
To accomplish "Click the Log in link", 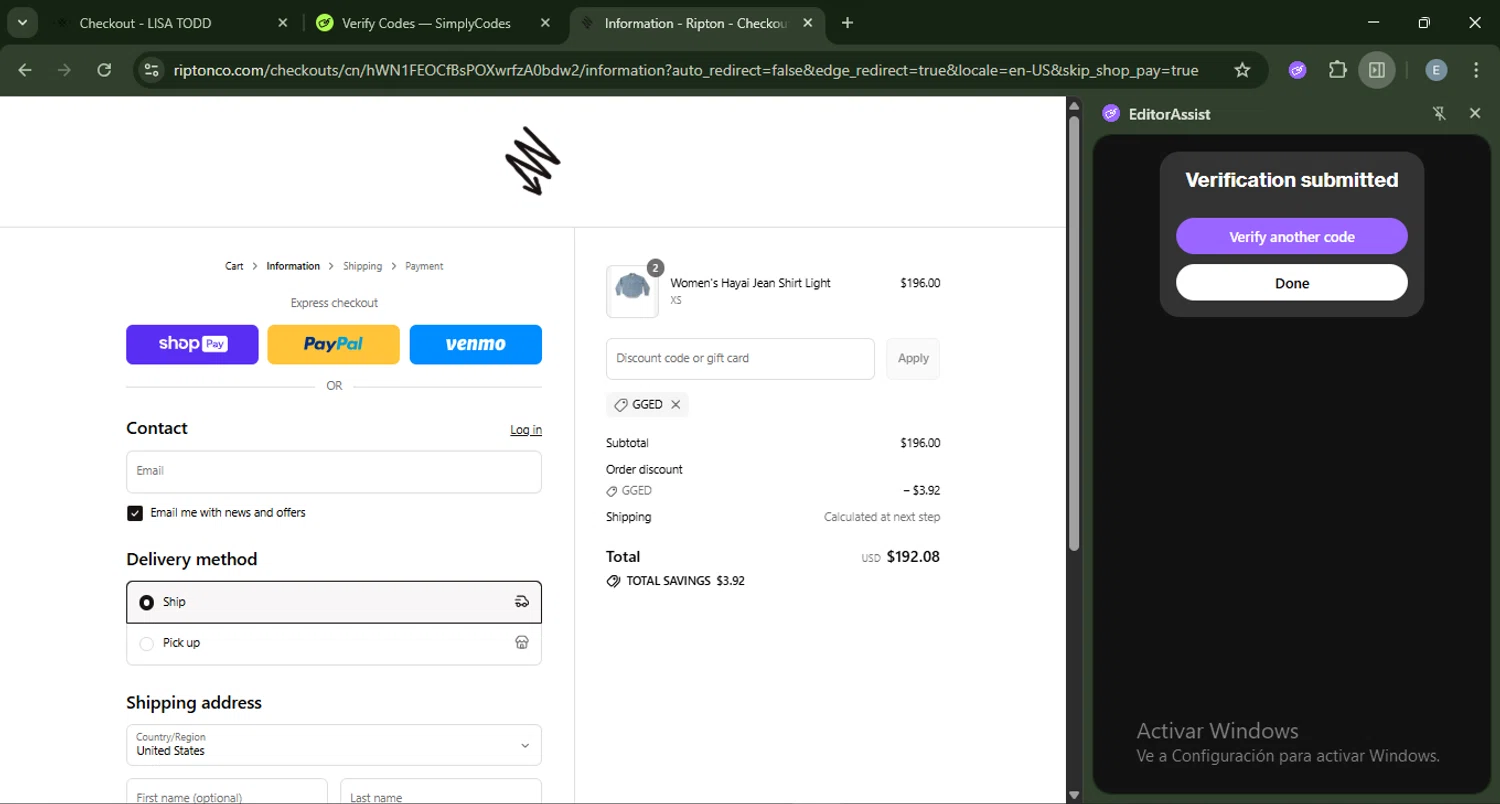I will 526,430.
